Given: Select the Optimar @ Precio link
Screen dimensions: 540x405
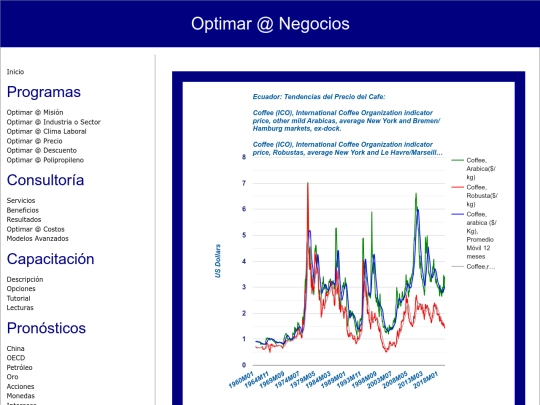Looking at the screenshot, I should 34,141.
